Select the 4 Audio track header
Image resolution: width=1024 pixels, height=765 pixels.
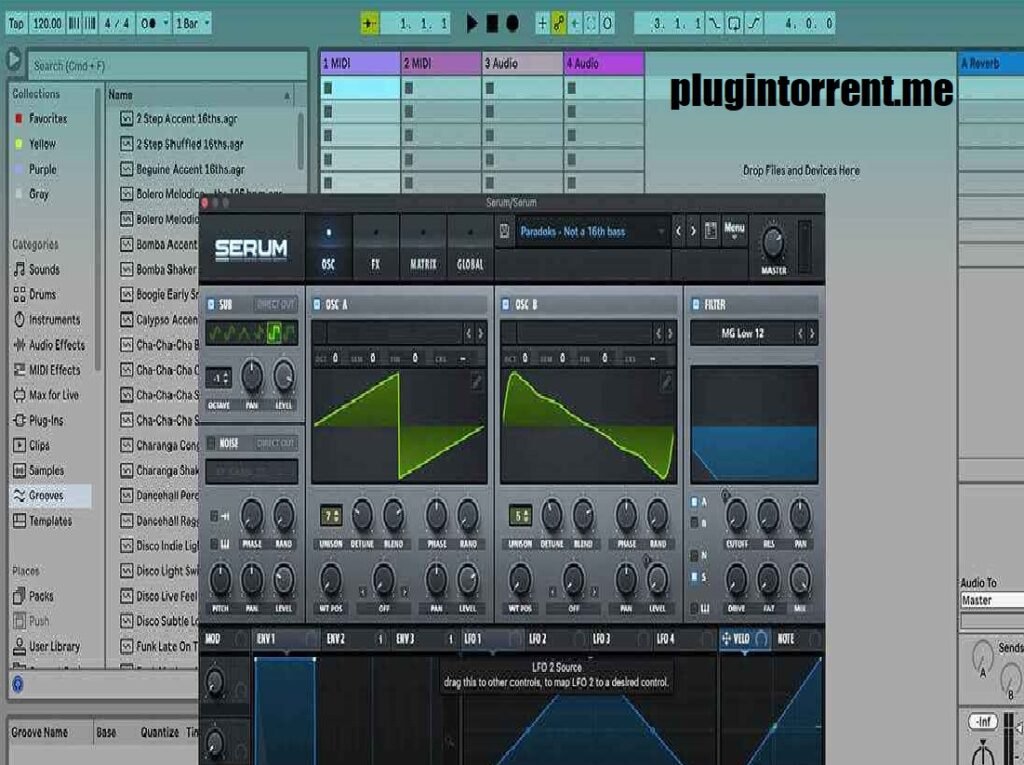[x=603, y=63]
